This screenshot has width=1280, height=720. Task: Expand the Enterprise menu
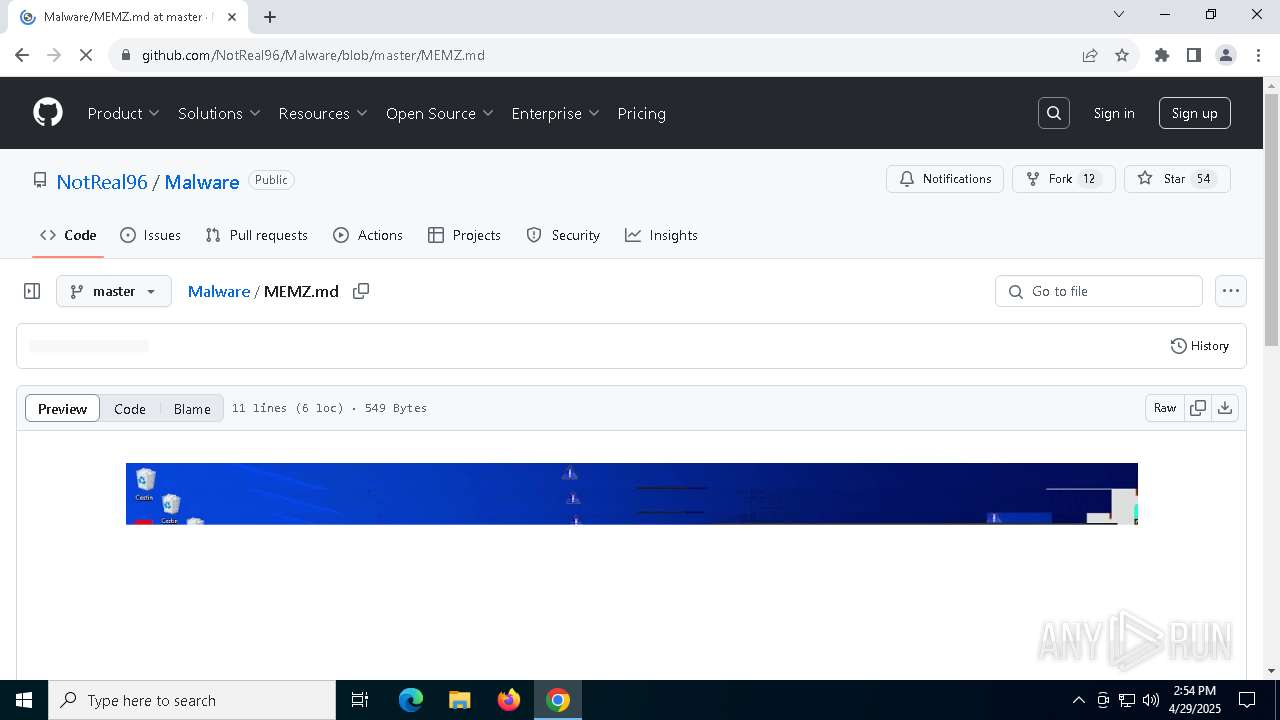click(x=555, y=113)
